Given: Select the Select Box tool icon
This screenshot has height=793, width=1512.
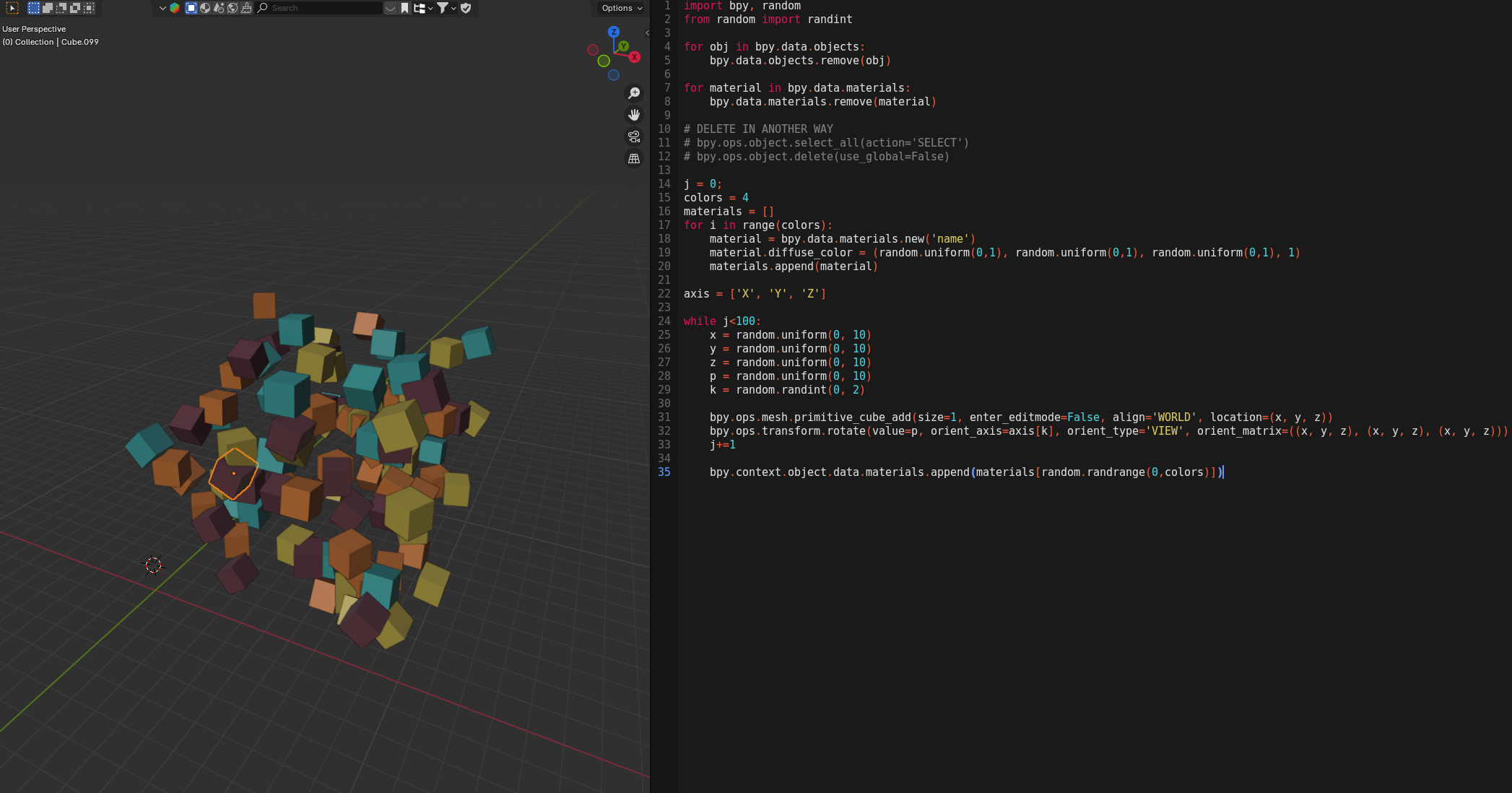Looking at the screenshot, I should [x=12, y=8].
